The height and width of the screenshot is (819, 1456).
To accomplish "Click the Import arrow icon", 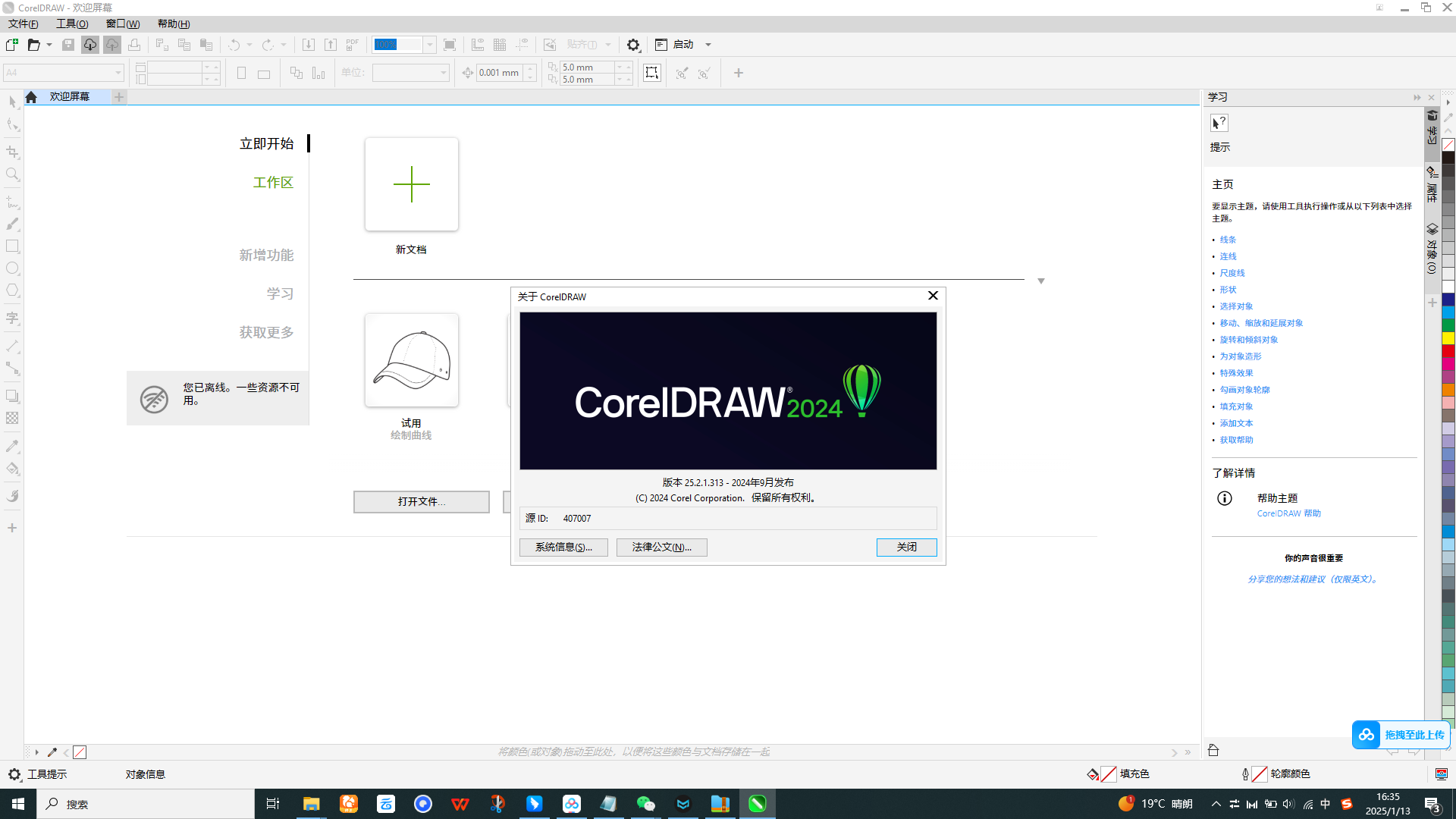I will [309, 45].
